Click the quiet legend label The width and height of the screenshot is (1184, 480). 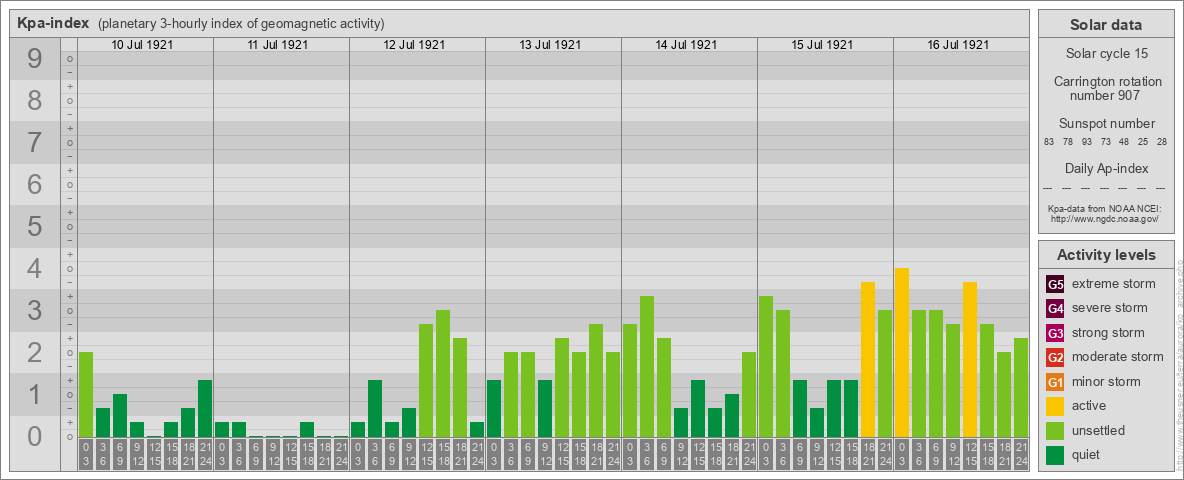pos(1088,454)
